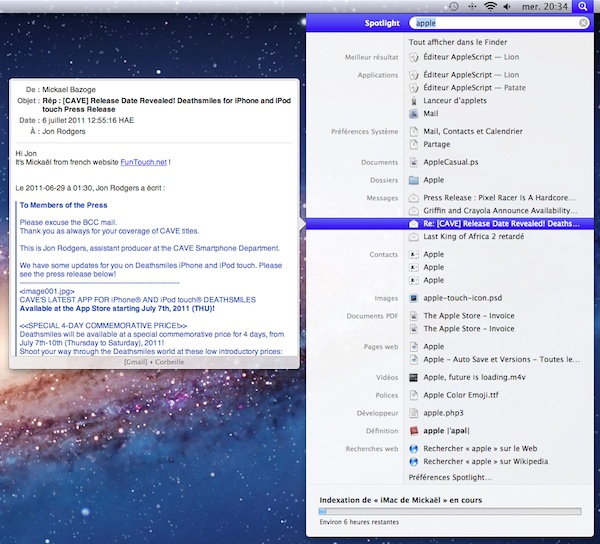Clear the Spotlight search field
This screenshot has width=600, height=544.
pyautogui.click(x=583, y=23)
